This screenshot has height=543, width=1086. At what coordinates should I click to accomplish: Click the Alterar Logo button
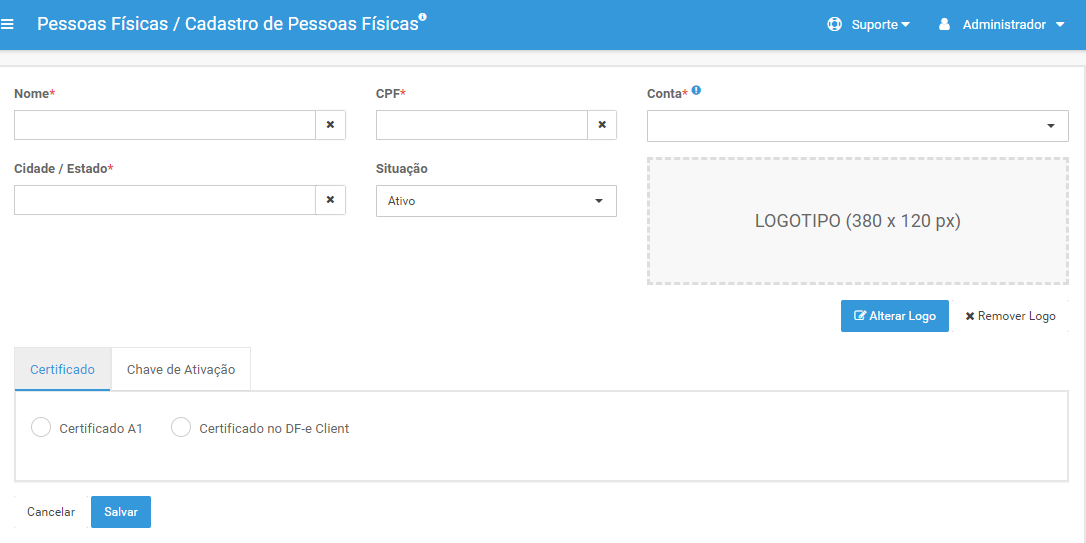(895, 316)
